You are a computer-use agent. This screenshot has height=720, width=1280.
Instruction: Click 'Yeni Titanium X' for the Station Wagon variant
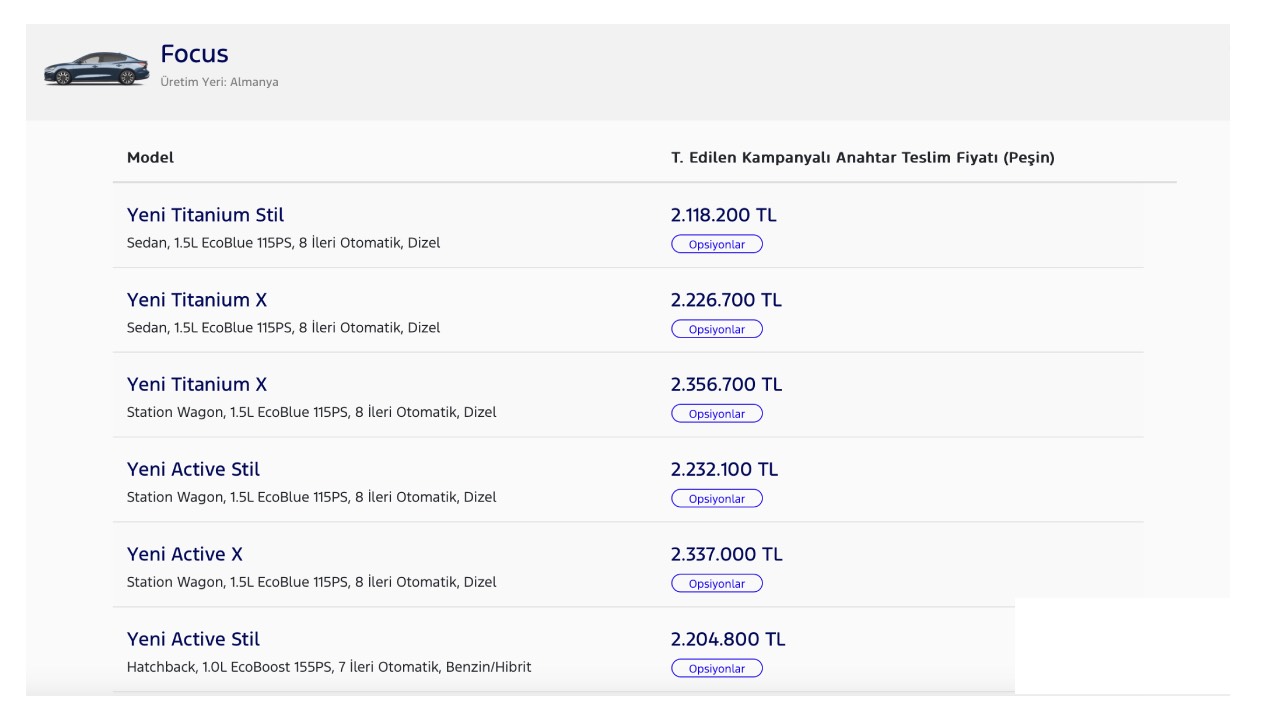pos(197,385)
